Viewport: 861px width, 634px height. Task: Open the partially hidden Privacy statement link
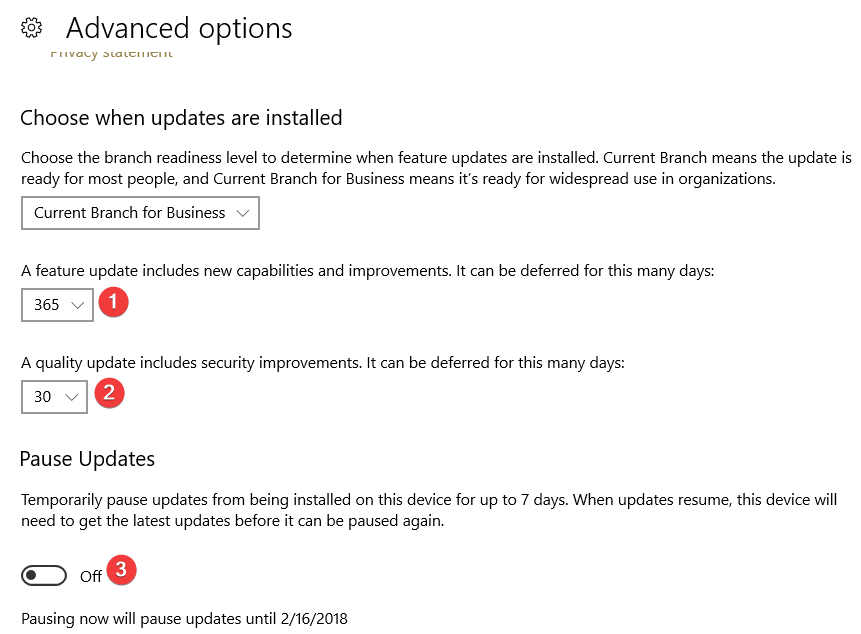pyautogui.click(x=111, y=54)
